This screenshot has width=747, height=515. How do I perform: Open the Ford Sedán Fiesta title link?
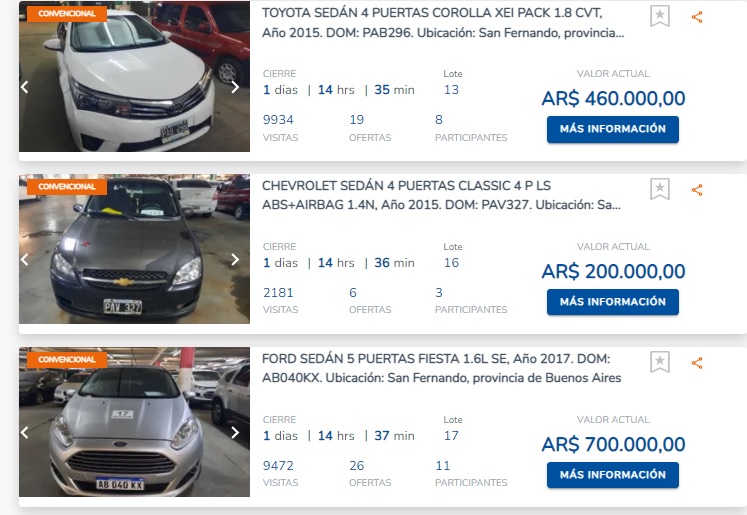(x=441, y=368)
